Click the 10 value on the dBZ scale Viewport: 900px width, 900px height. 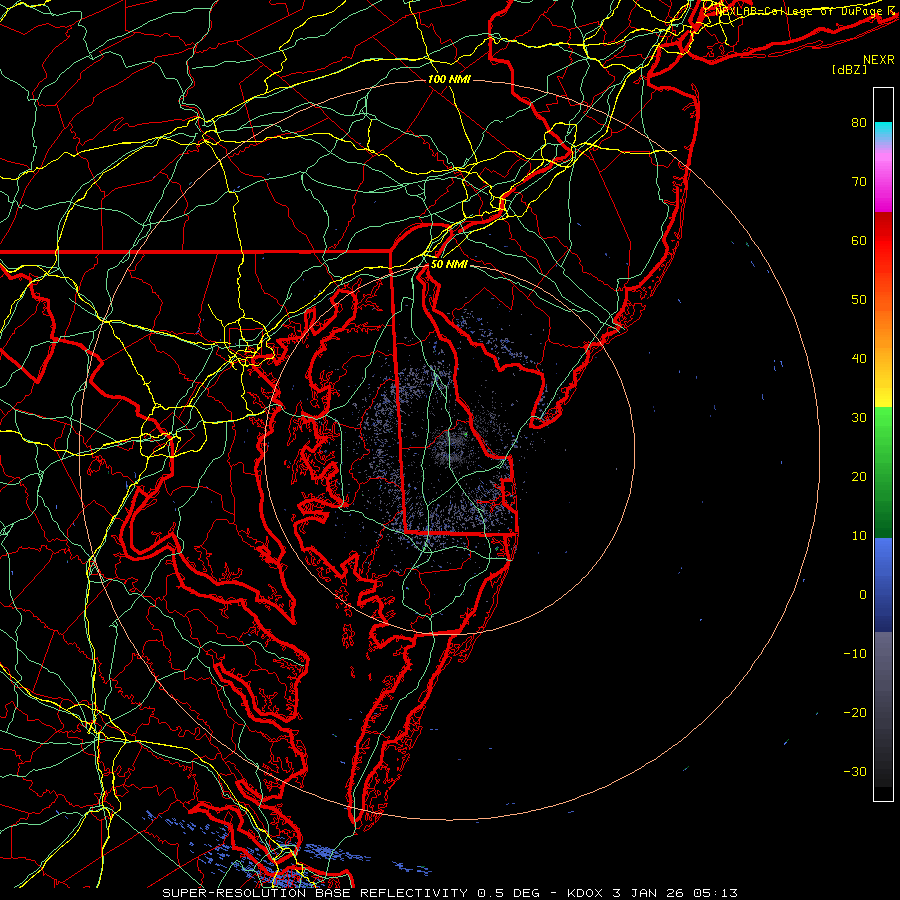point(859,536)
